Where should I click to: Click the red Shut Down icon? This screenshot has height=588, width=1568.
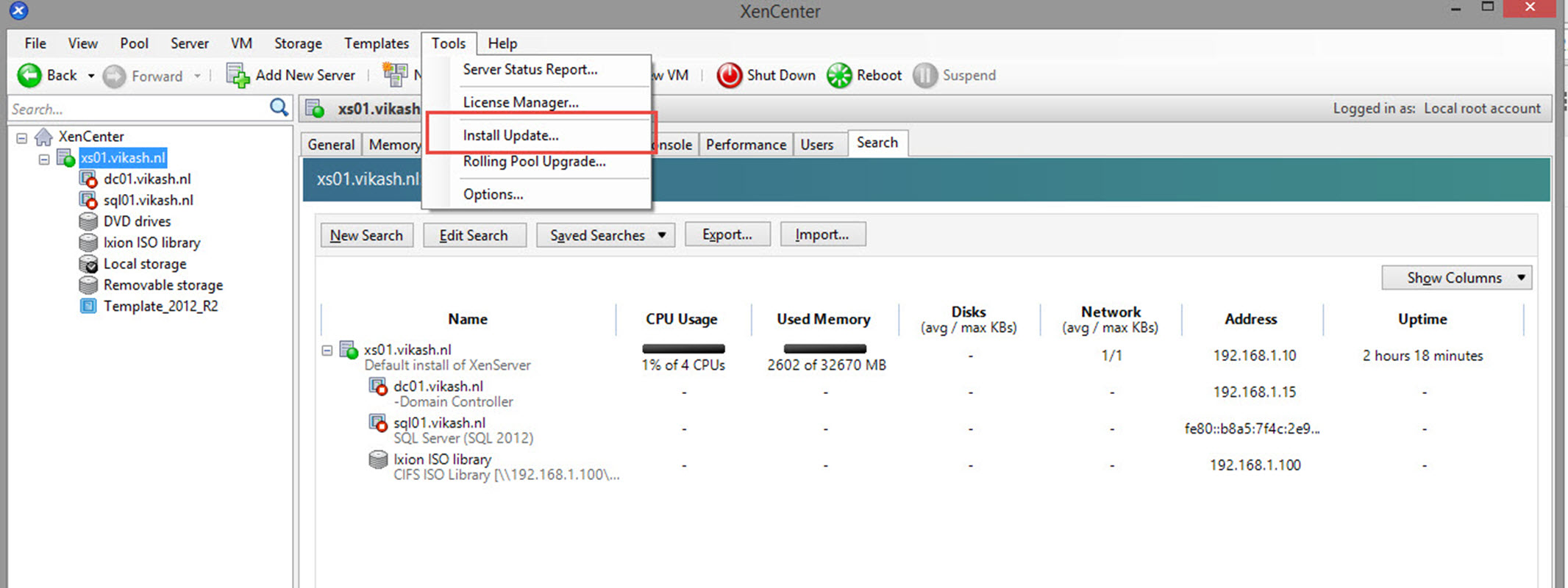(x=730, y=75)
